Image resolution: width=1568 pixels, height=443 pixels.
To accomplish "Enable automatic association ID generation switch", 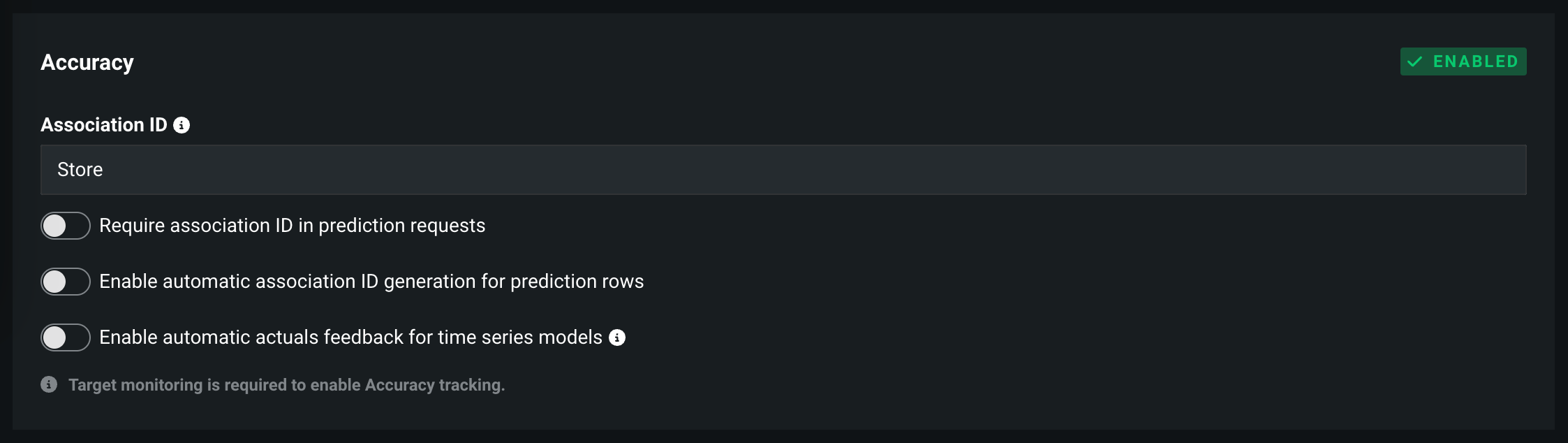I will pos(66,282).
